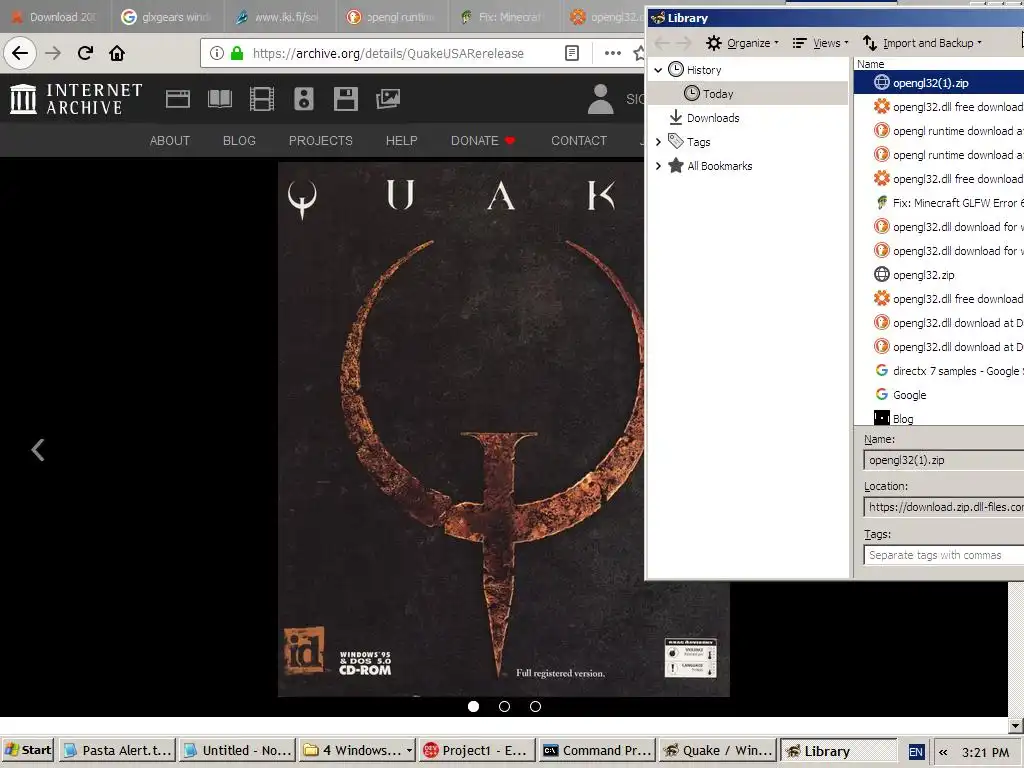
Task: Switch to Project1 taskbar window
Action: pos(477,750)
